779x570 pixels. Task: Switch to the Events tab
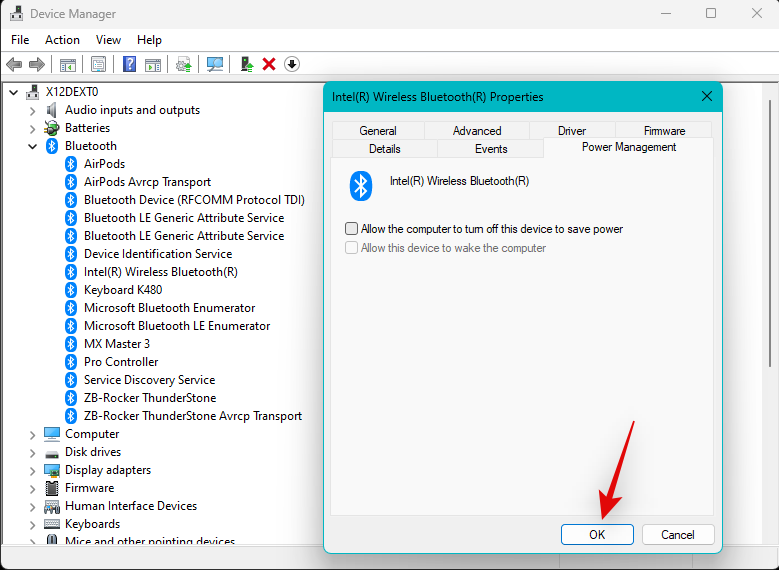pos(491,149)
